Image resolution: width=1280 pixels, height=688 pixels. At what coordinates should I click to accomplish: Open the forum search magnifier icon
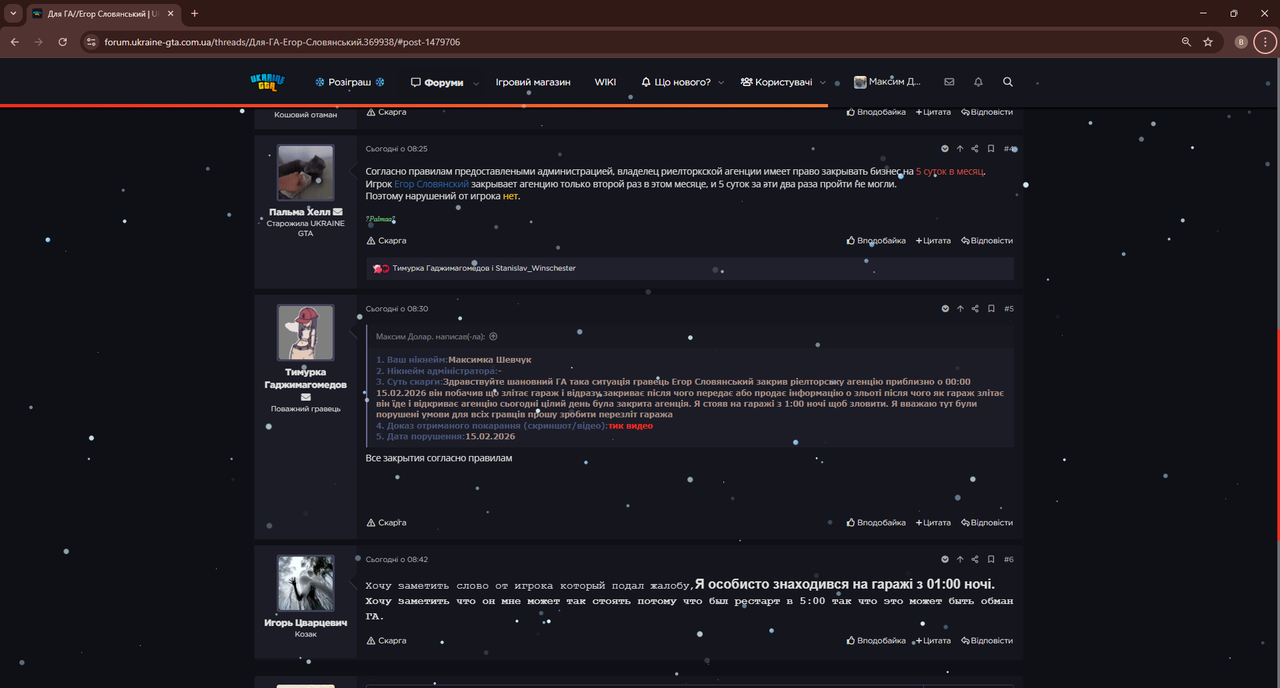pyautogui.click(x=1008, y=82)
